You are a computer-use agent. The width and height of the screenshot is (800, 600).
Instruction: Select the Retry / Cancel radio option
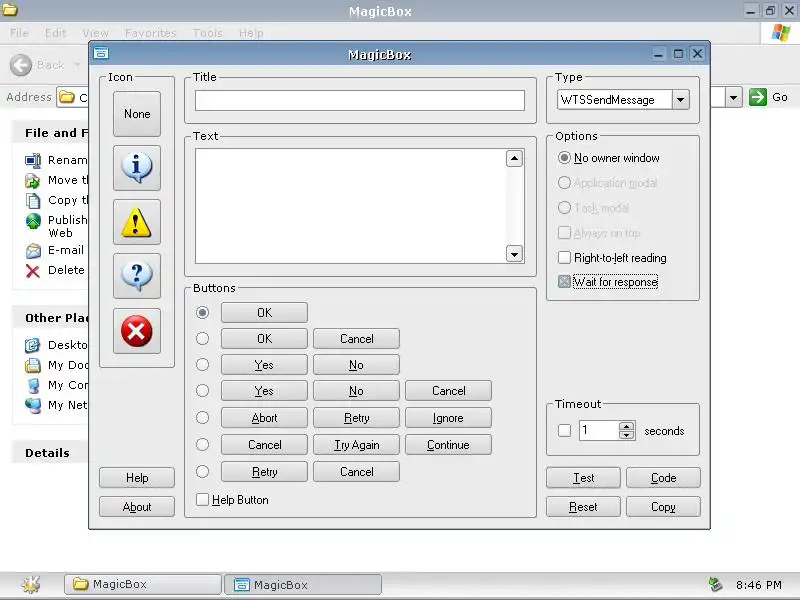coord(203,471)
